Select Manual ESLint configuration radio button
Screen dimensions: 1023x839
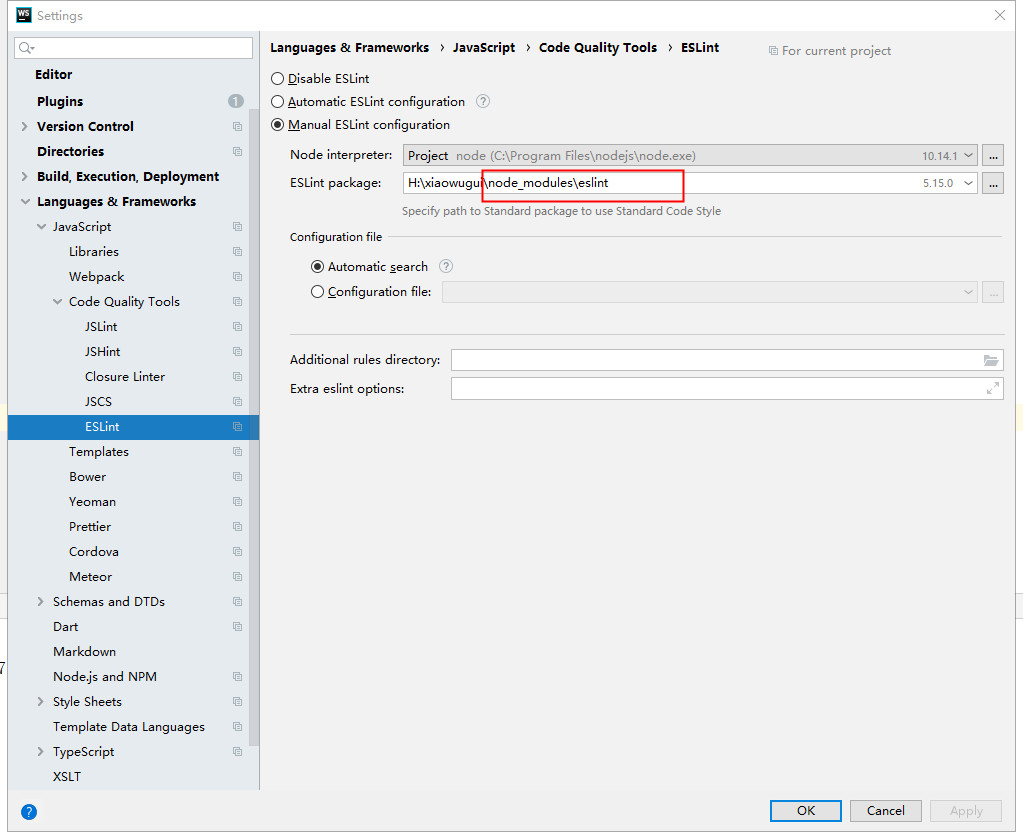[278, 125]
